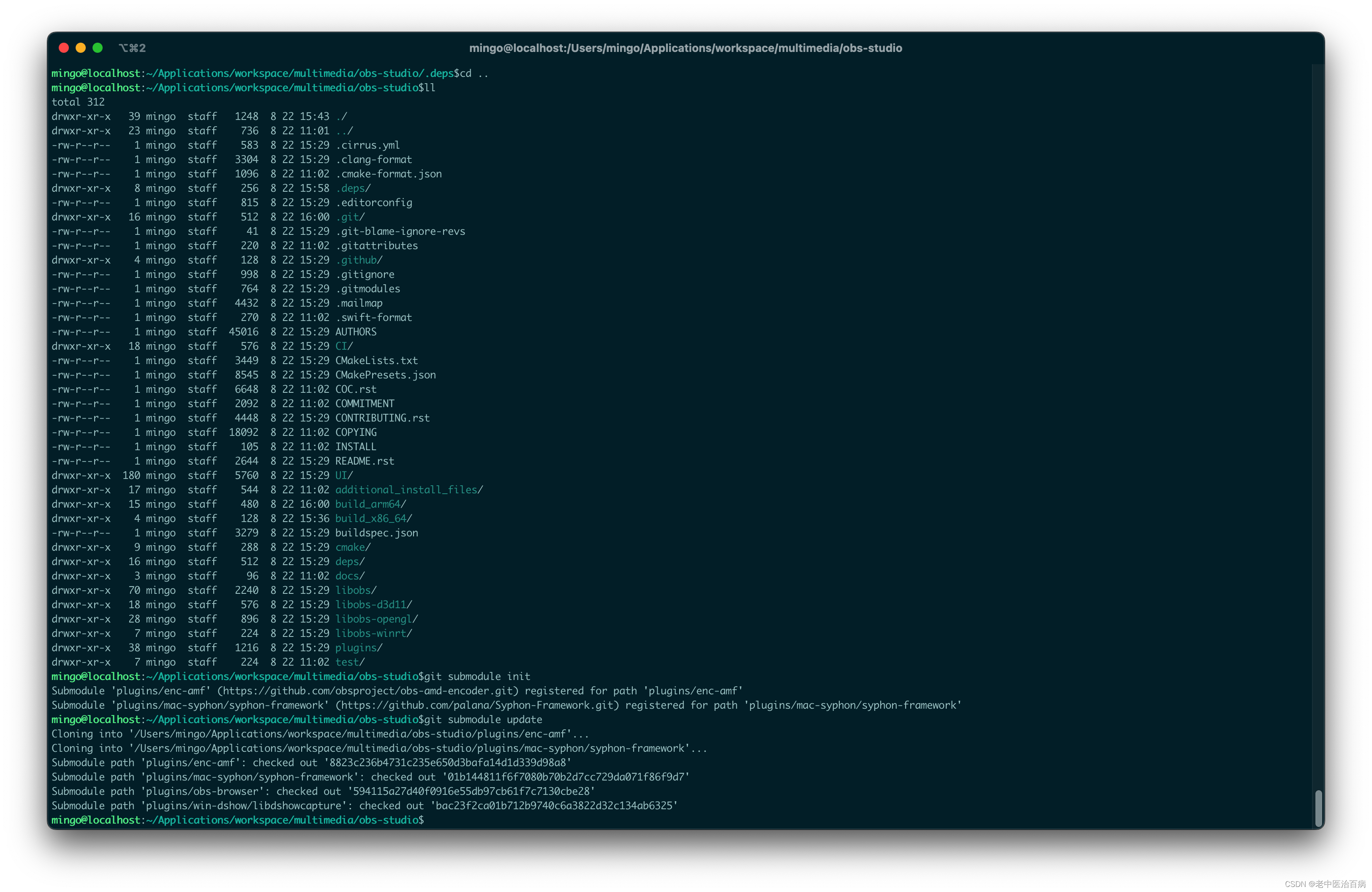Viewport: 1372px width, 892px height.
Task: Click the Syphon-Framework.git GitHub URL
Action: (x=477, y=705)
